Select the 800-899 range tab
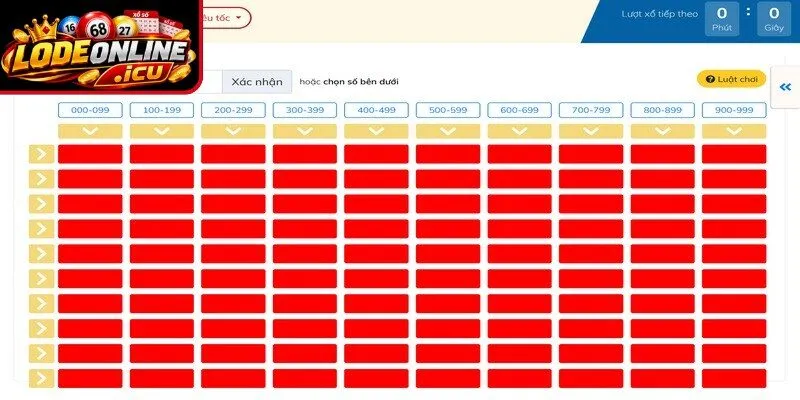This screenshot has width=800, height=400. pos(662,110)
